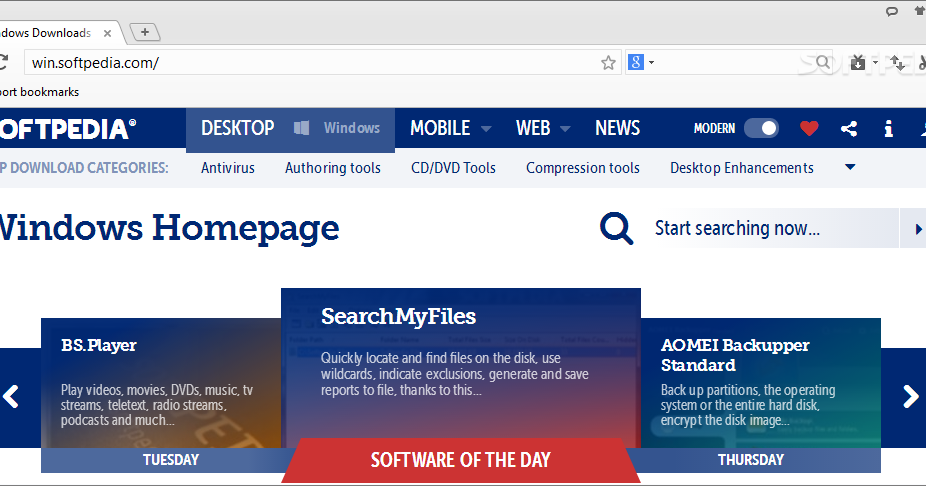Click the TOP DOWNLOAD CATEGORIES label
The image size is (926, 486).
click(x=84, y=168)
